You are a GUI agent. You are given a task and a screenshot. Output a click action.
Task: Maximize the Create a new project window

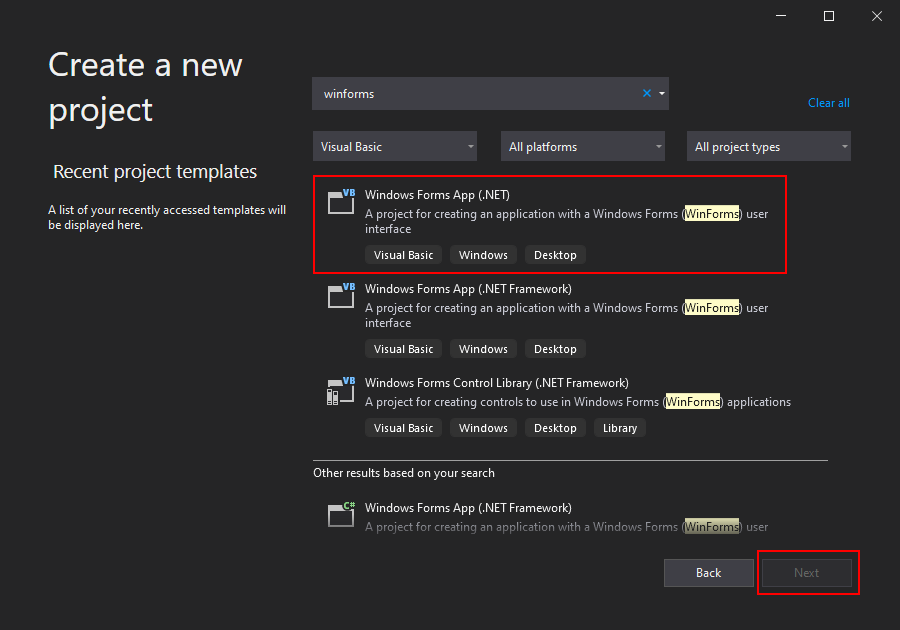829,16
